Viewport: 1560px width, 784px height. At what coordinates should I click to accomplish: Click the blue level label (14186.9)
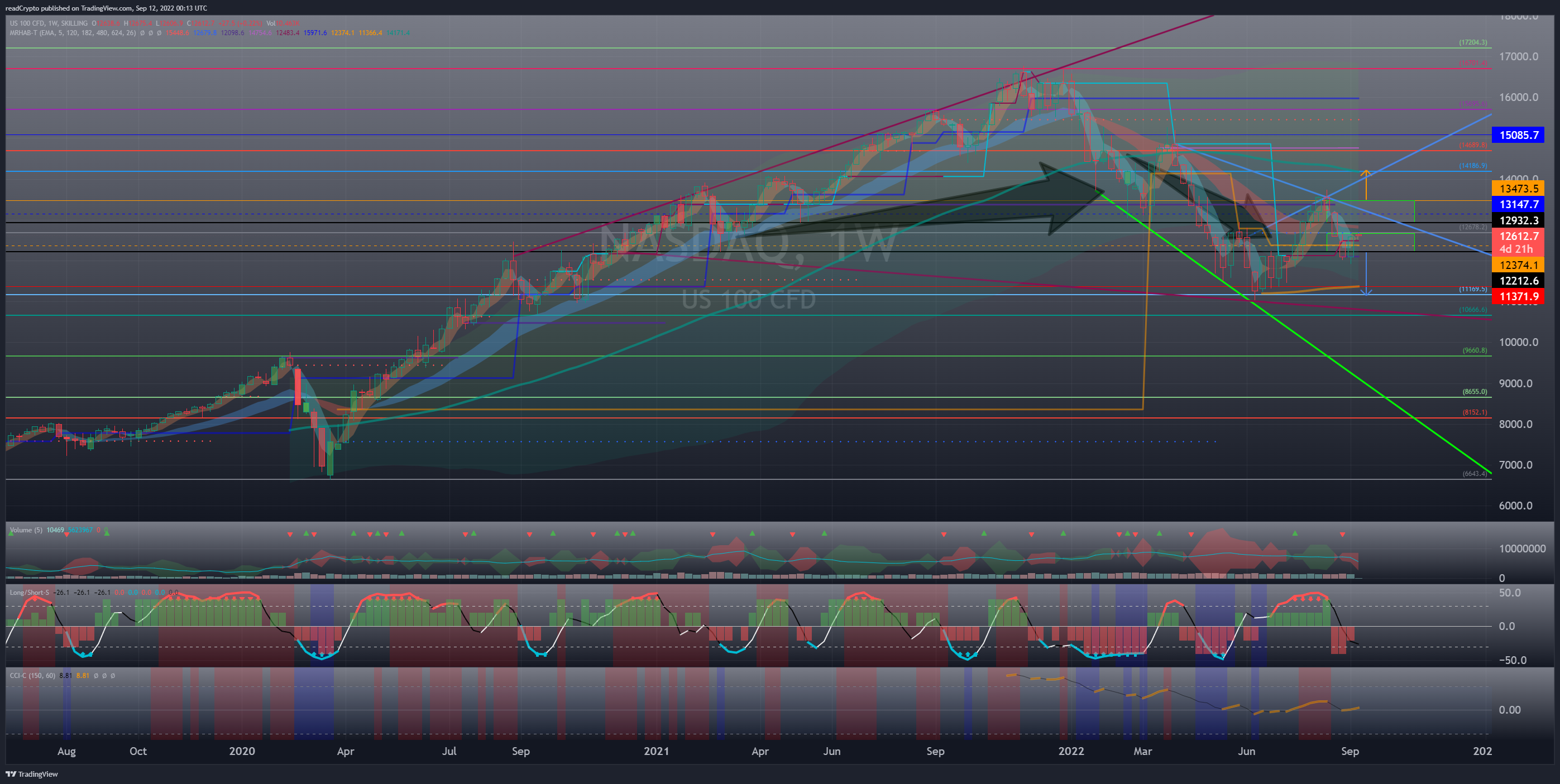tap(1473, 166)
